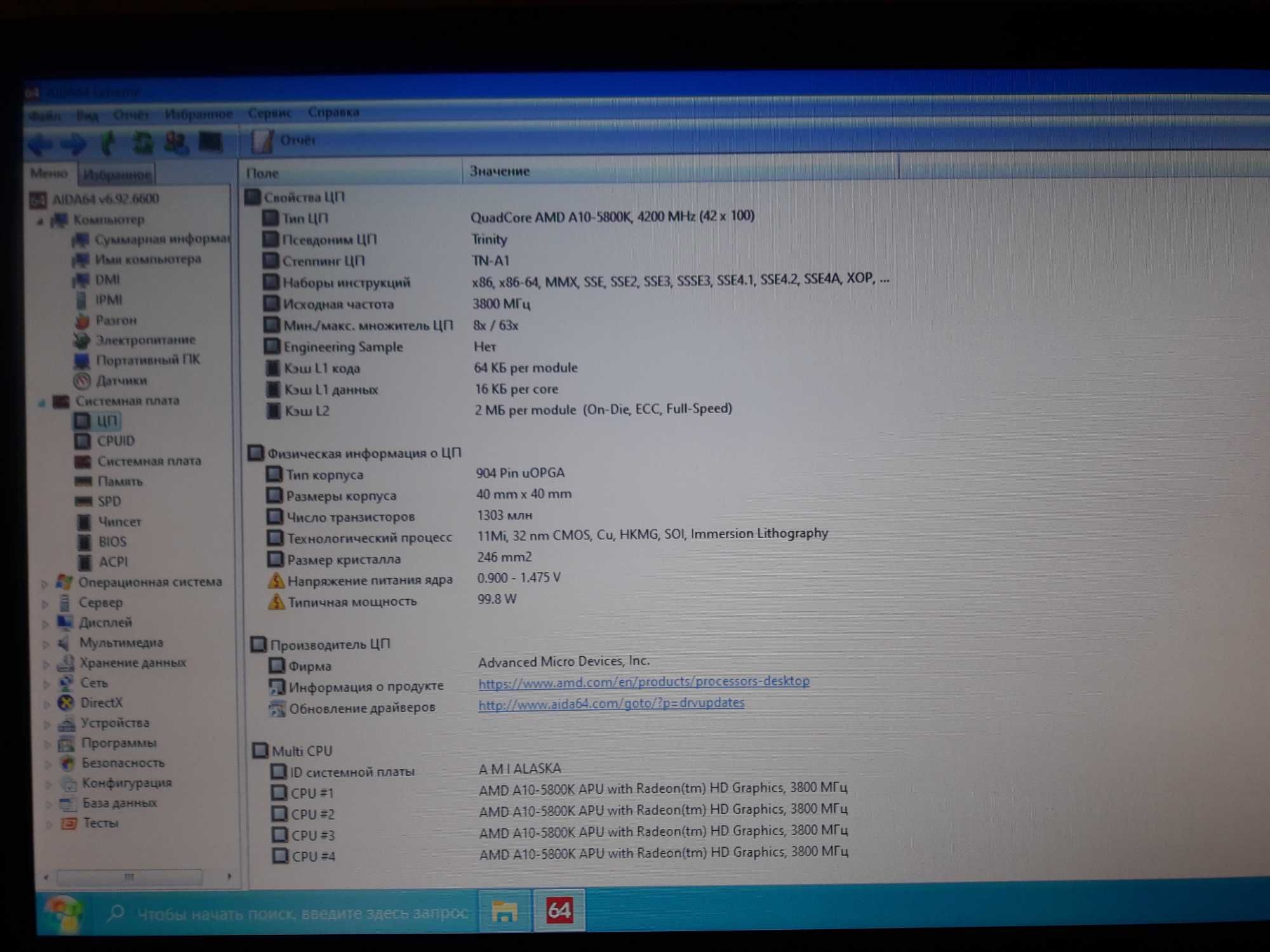Image resolution: width=1270 pixels, height=952 pixels.
Task: Click the CPUID tree icon
Action: [82, 441]
